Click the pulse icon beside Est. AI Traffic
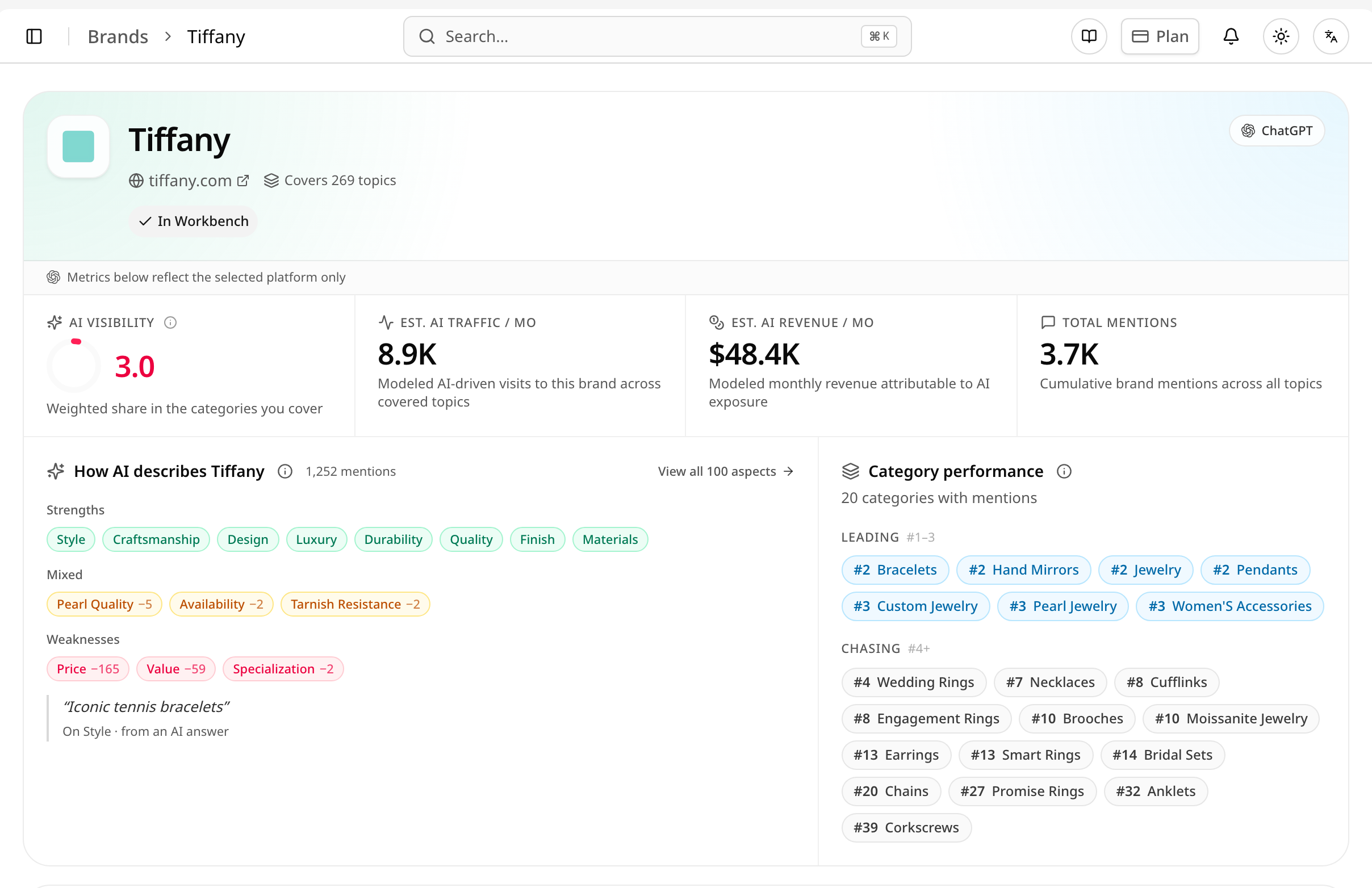Viewport: 1372px width, 888px height. (386, 322)
